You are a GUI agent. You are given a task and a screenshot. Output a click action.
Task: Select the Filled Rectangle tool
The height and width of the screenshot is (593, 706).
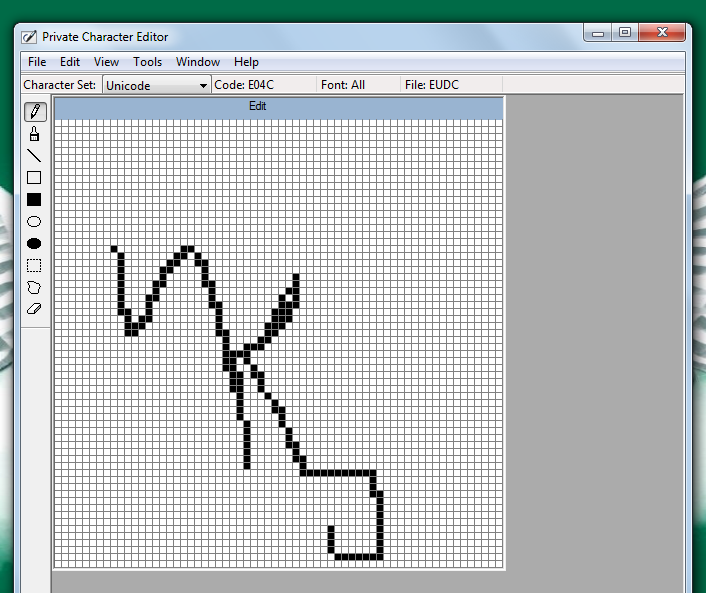[34, 199]
